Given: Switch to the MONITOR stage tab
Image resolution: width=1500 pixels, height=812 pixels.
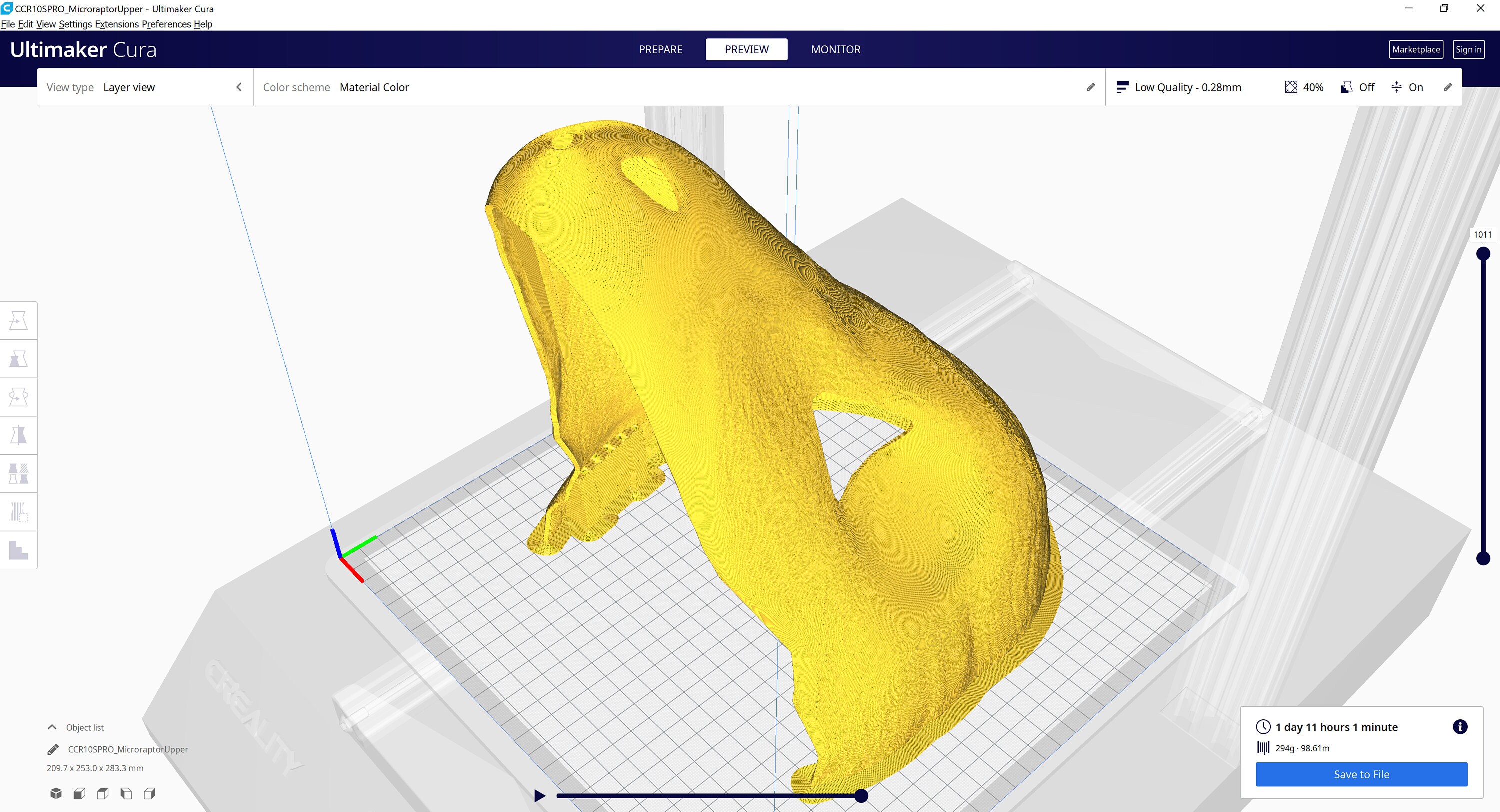Looking at the screenshot, I should click(x=835, y=49).
